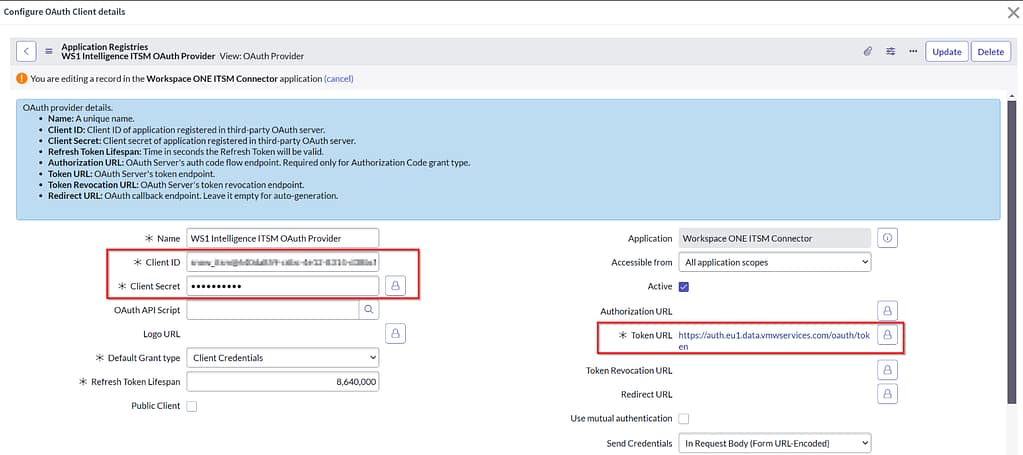Viewport: 1023px width, 455px height.
Task: Click into the Client Secret field
Action: (282, 286)
